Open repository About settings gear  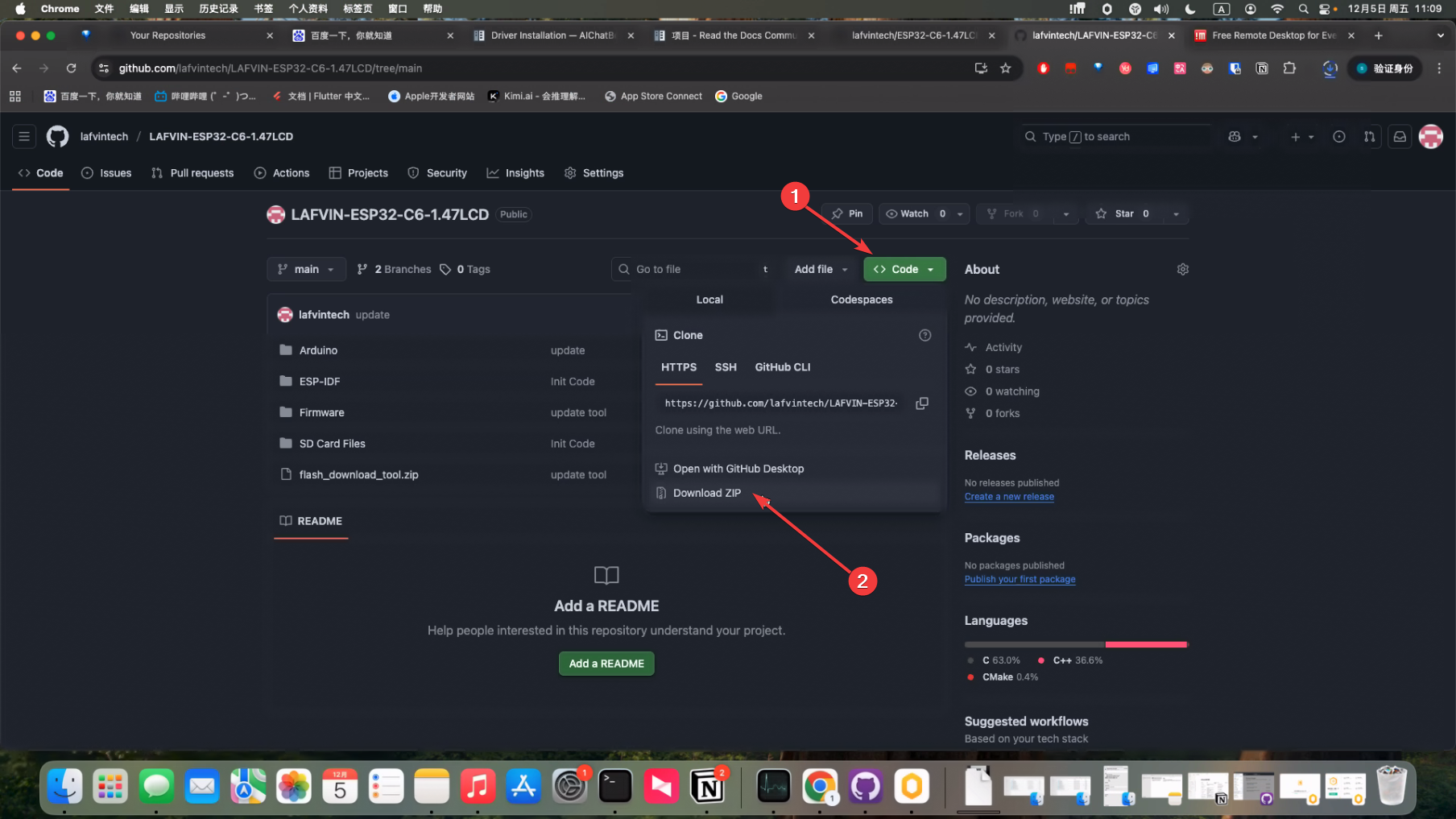(x=1182, y=269)
